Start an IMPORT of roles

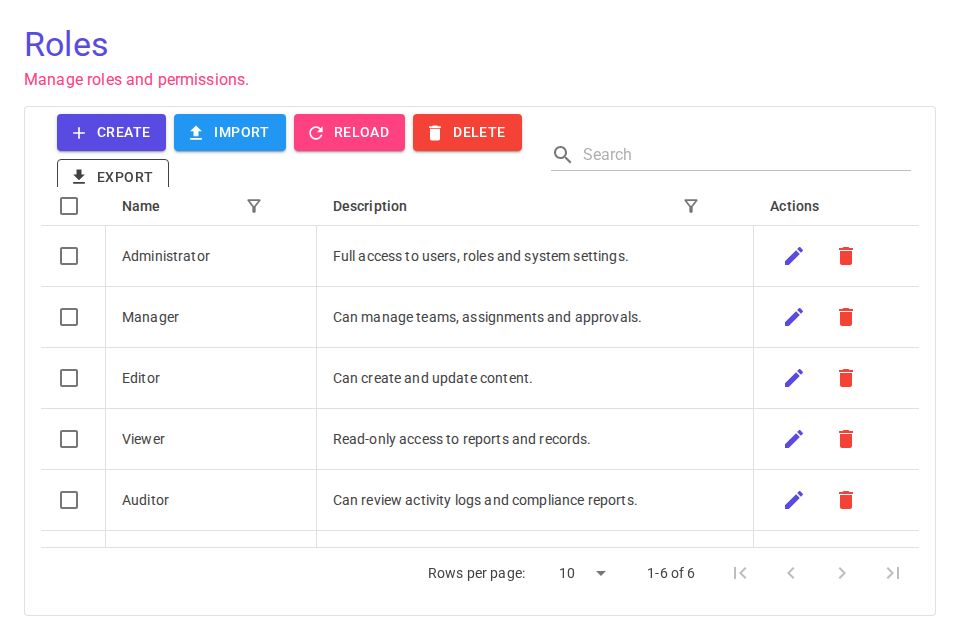coord(230,132)
